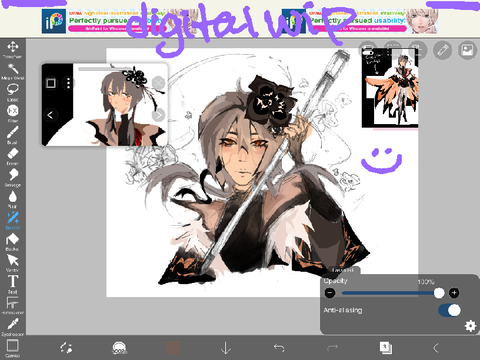The height and width of the screenshot is (360, 480).
Task: Increase opacity with the plus button
Action: click(x=454, y=293)
